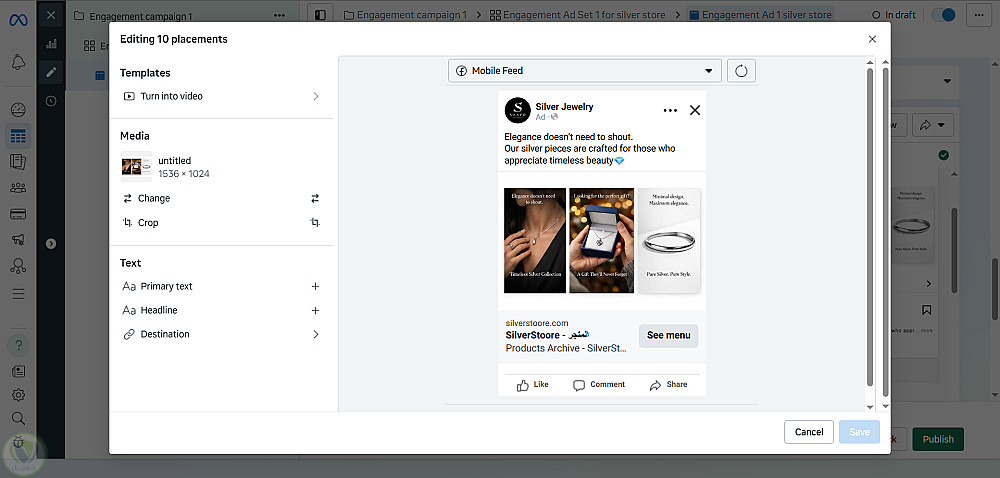Toggle the side pane layout icon
Image resolution: width=1000 pixels, height=478 pixels.
coord(320,15)
